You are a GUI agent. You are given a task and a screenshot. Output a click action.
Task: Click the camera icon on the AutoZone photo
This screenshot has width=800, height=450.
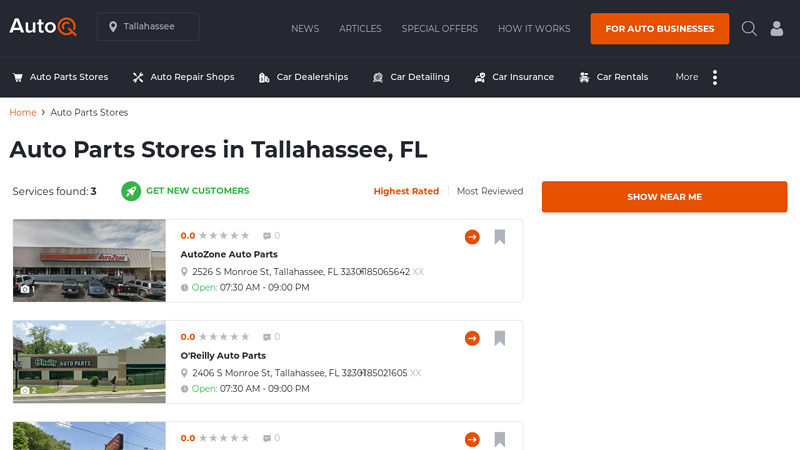[24, 289]
